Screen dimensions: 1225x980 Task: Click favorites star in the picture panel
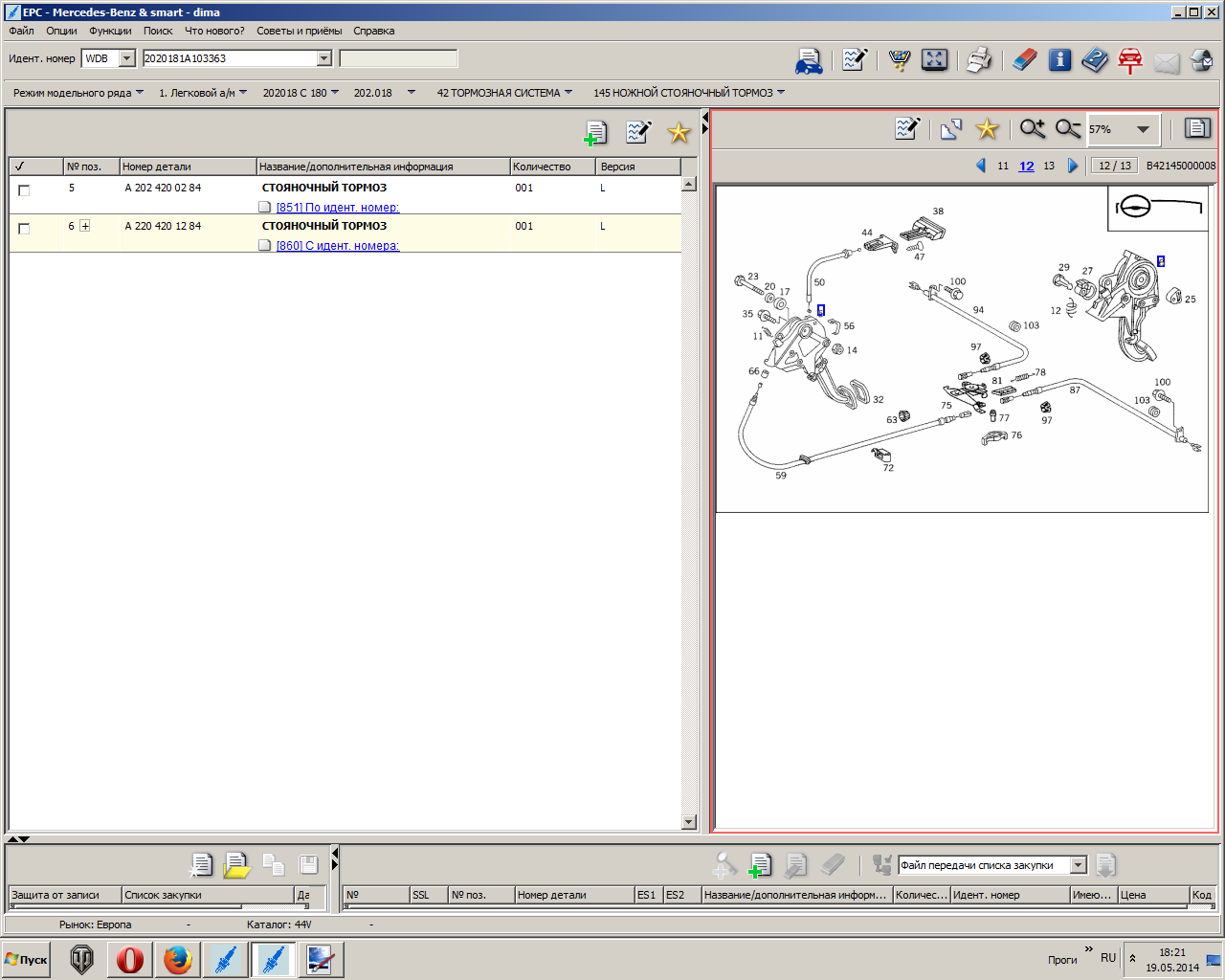[x=987, y=128]
